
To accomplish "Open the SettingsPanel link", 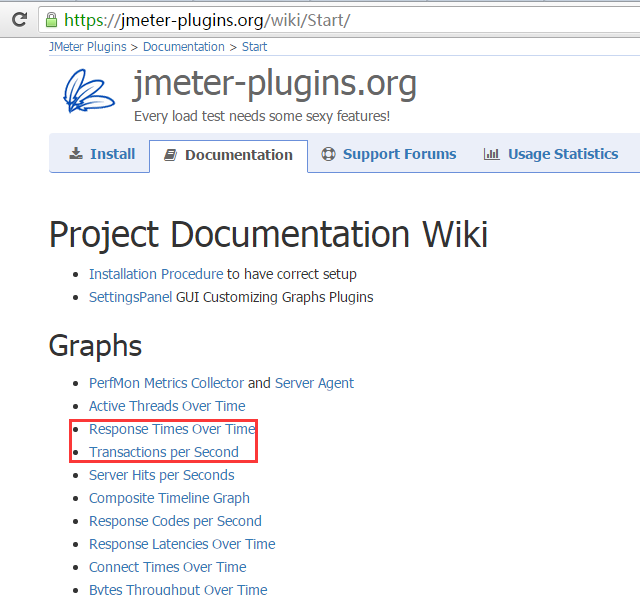I will 130,297.
